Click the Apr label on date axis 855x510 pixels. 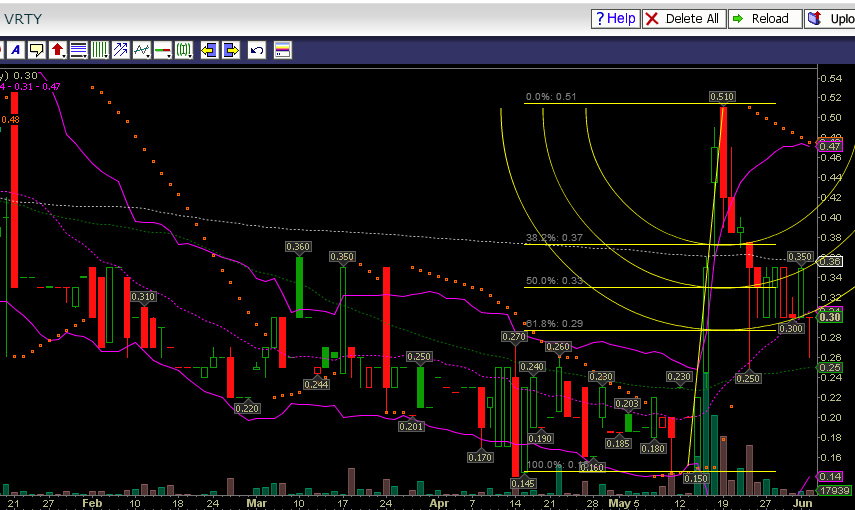pos(439,503)
